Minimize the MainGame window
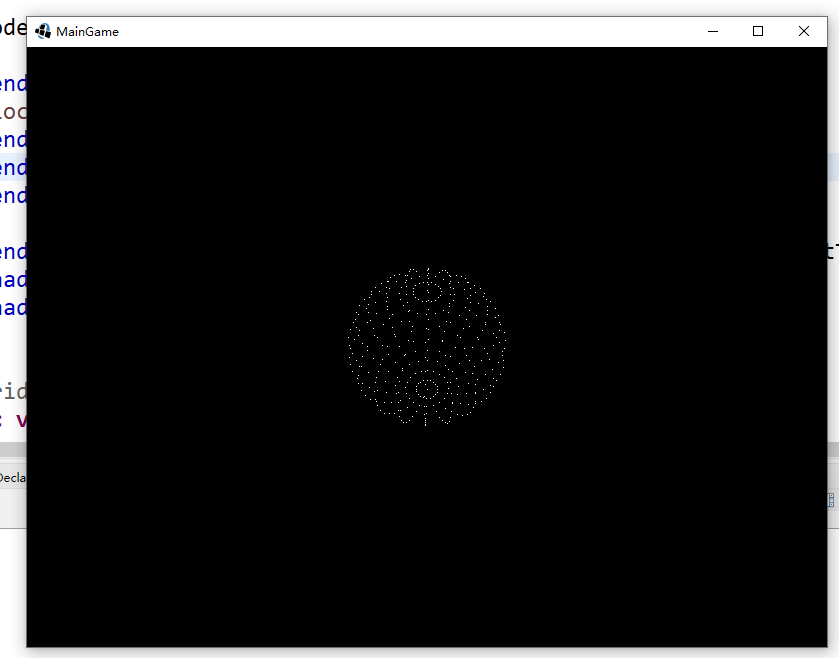839x658 pixels. click(713, 32)
